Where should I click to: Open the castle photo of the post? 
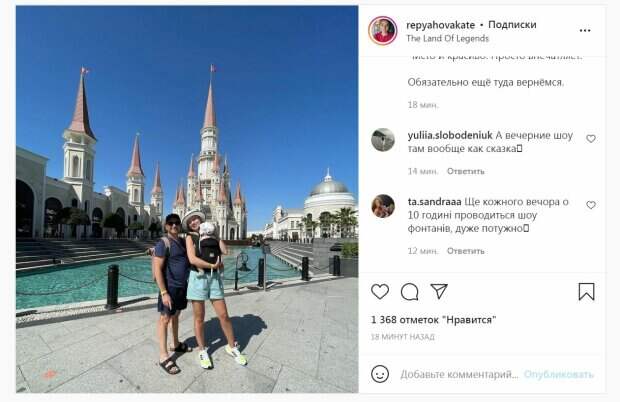point(187,199)
